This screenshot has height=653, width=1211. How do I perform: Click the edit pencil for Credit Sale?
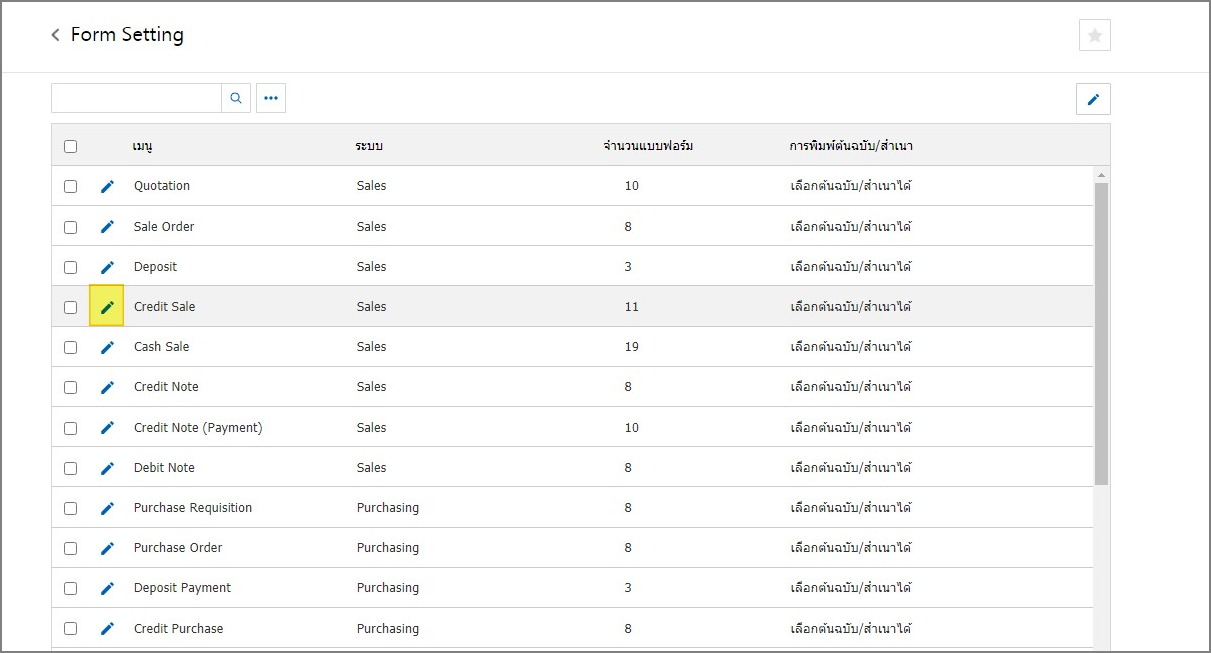[x=107, y=307]
